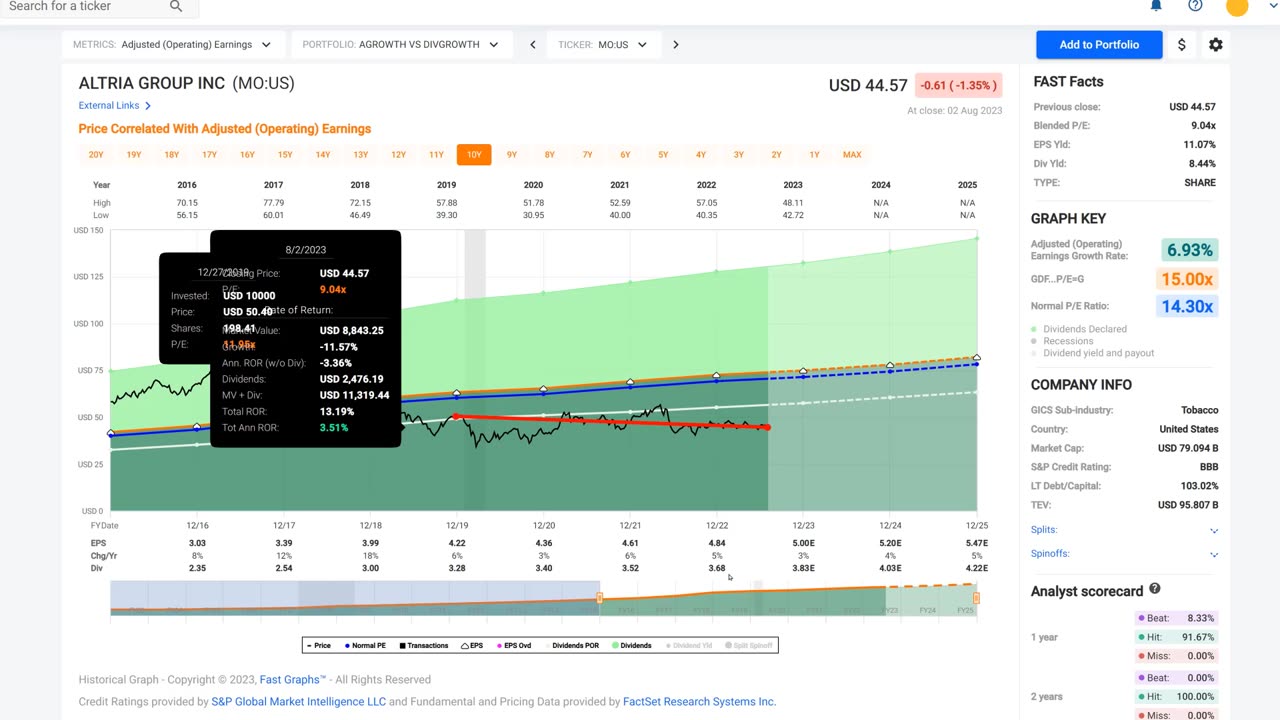The height and width of the screenshot is (720, 1280).
Task: Select the 15Y time range tab
Action: 285,155
